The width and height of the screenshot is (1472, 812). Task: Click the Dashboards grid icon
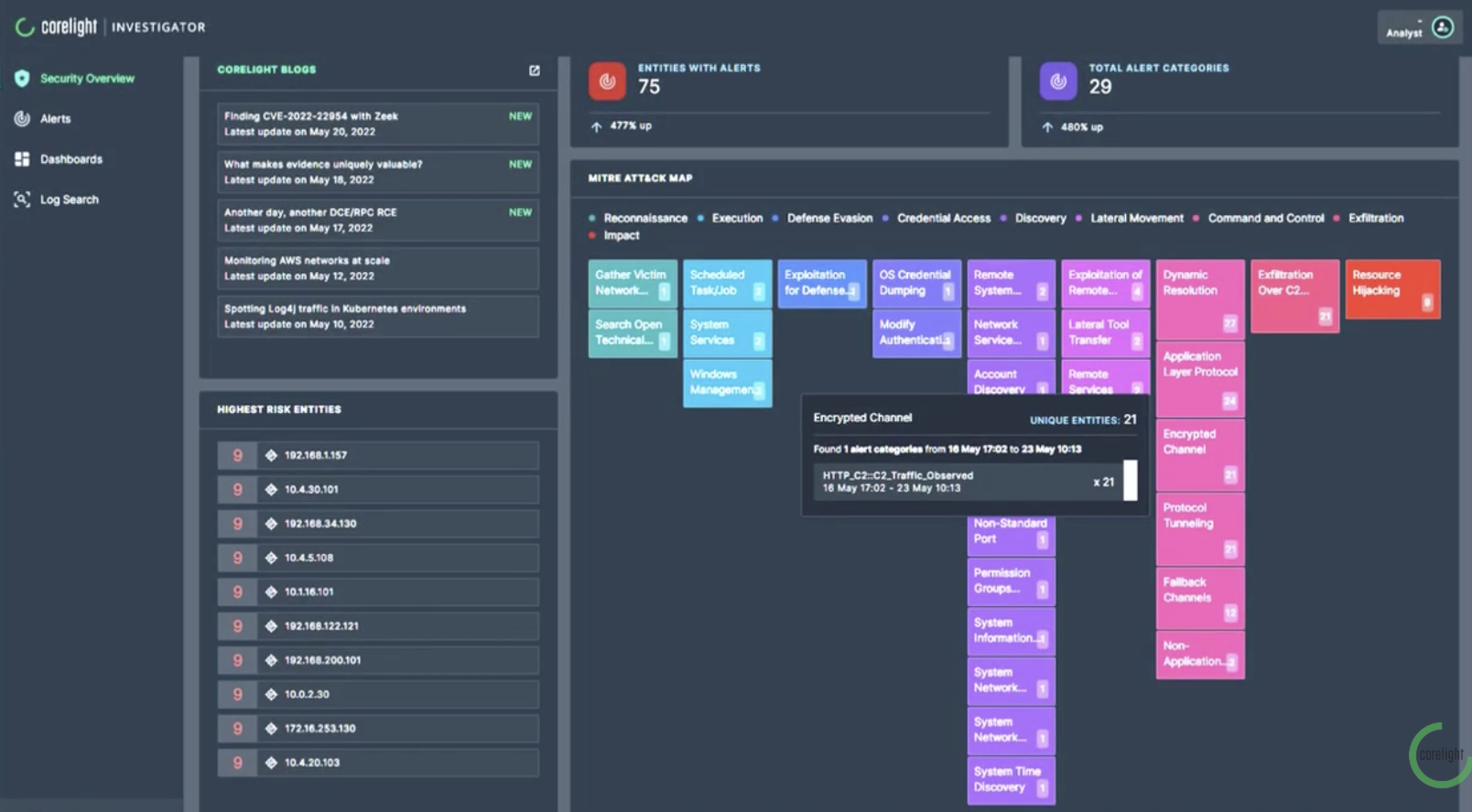22,159
